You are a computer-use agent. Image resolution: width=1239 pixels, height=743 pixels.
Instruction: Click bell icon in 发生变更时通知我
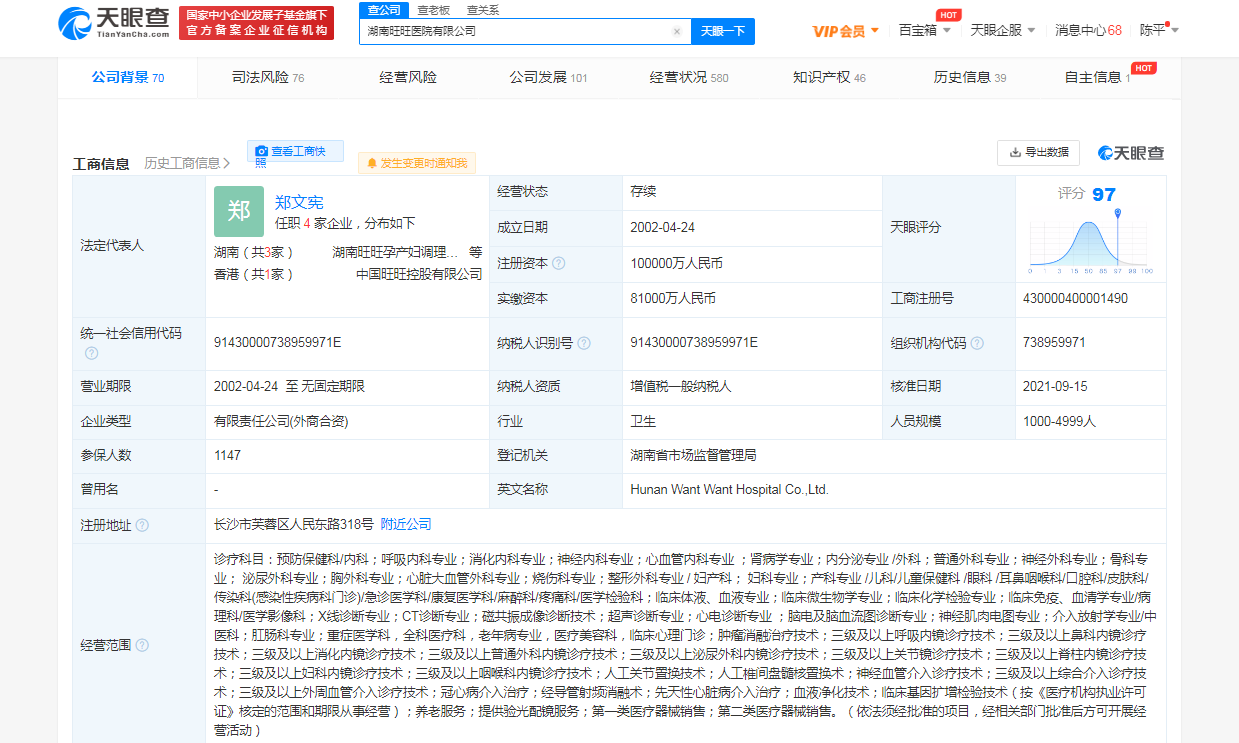[x=372, y=163]
